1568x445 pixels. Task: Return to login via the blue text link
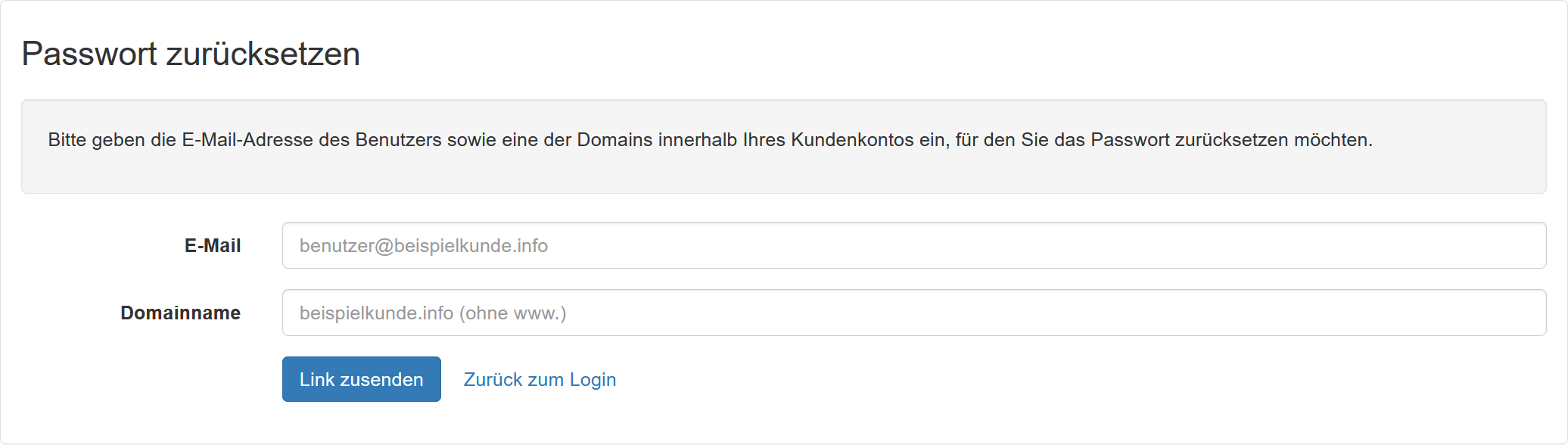(x=540, y=379)
